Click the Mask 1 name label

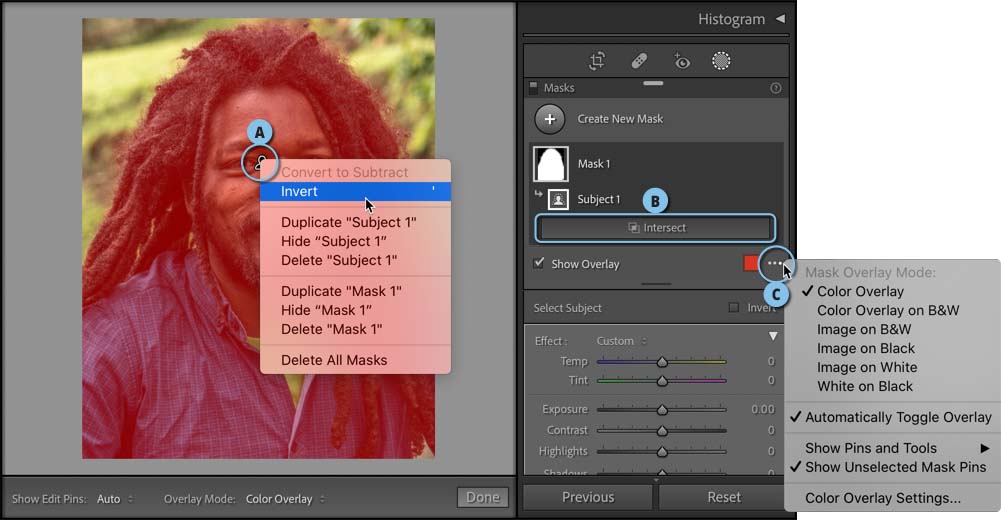point(594,164)
